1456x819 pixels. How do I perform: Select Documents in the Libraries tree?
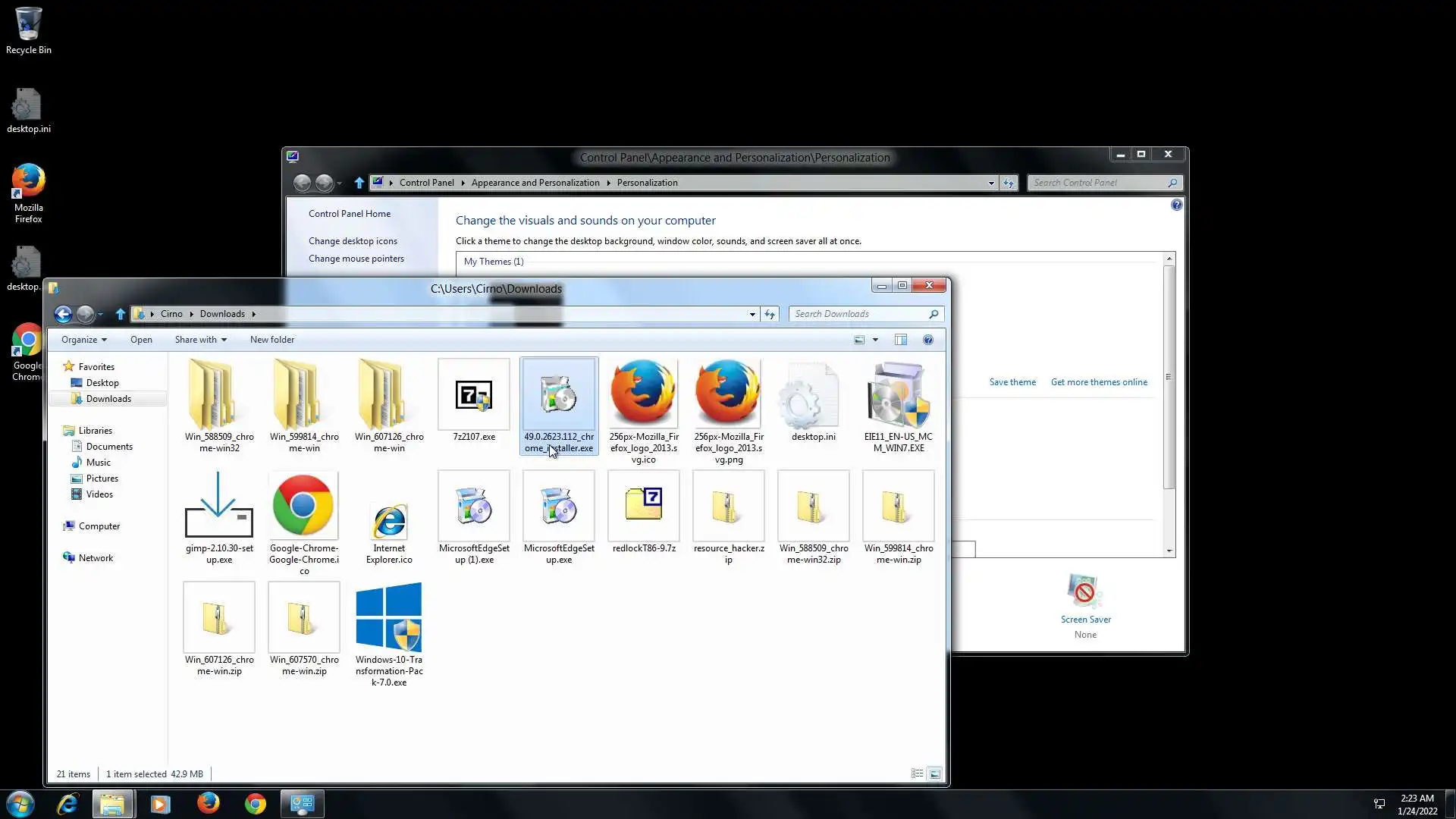click(109, 447)
